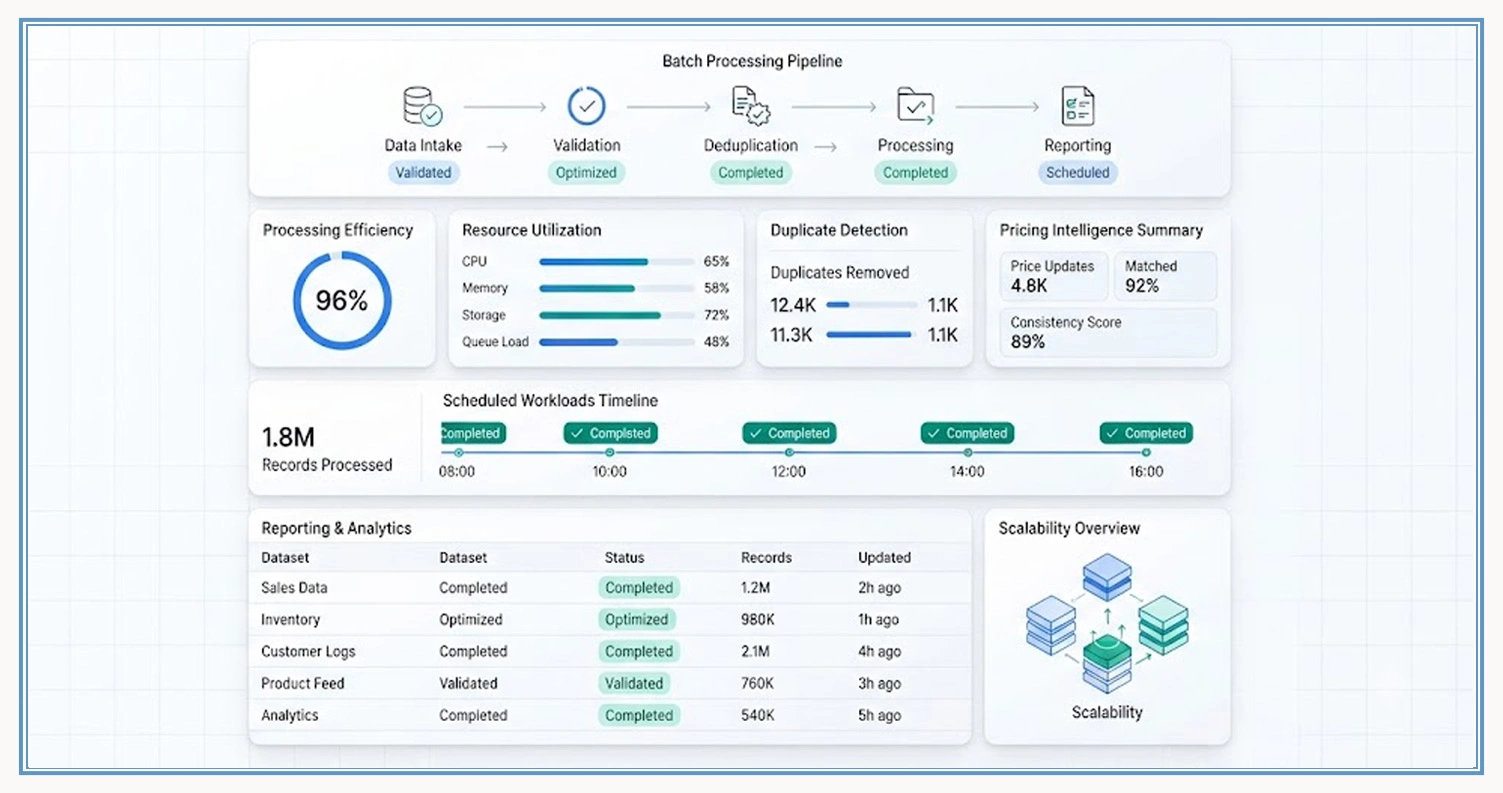This screenshot has width=1503, height=793.
Task: Select the Inventory row name
Action: [290, 620]
